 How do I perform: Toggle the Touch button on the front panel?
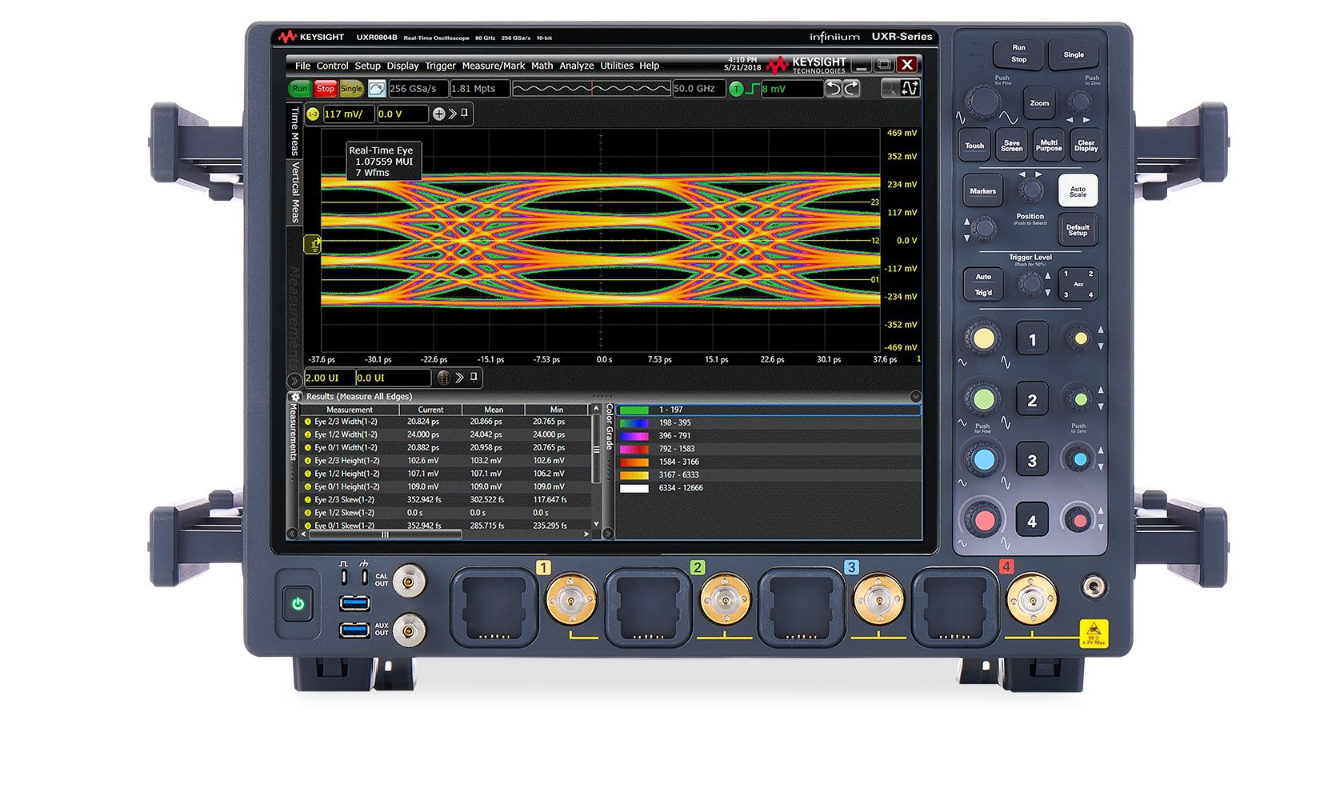[974, 145]
